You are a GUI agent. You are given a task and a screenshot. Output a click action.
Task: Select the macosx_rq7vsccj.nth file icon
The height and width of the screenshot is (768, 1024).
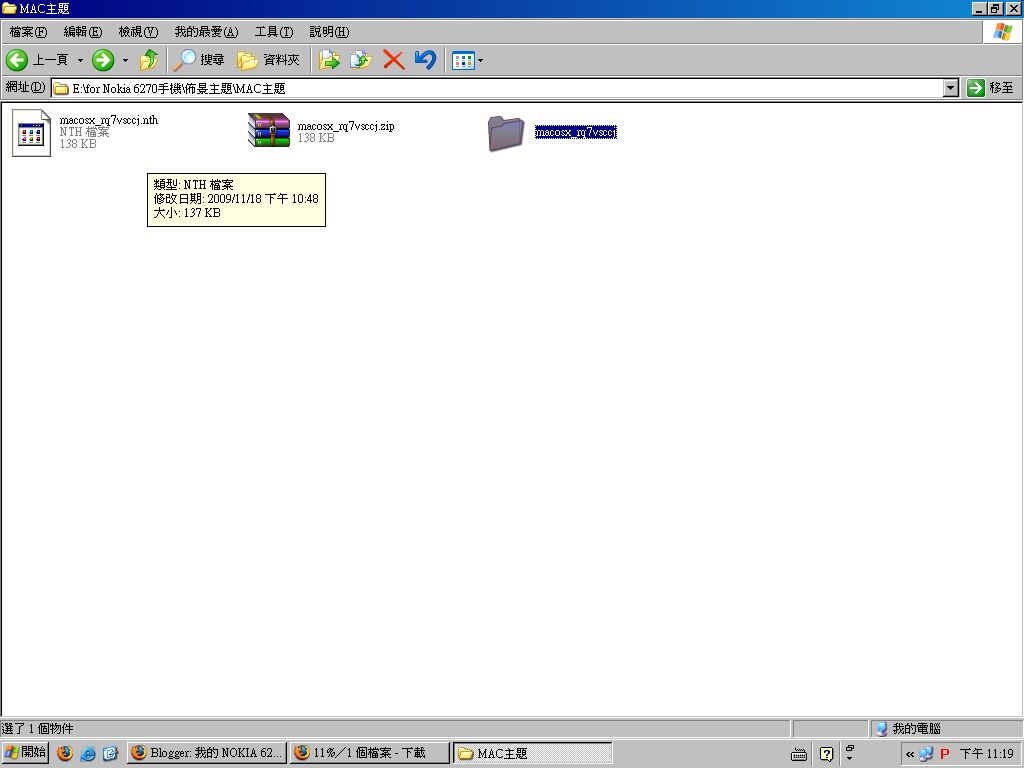click(x=31, y=133)
